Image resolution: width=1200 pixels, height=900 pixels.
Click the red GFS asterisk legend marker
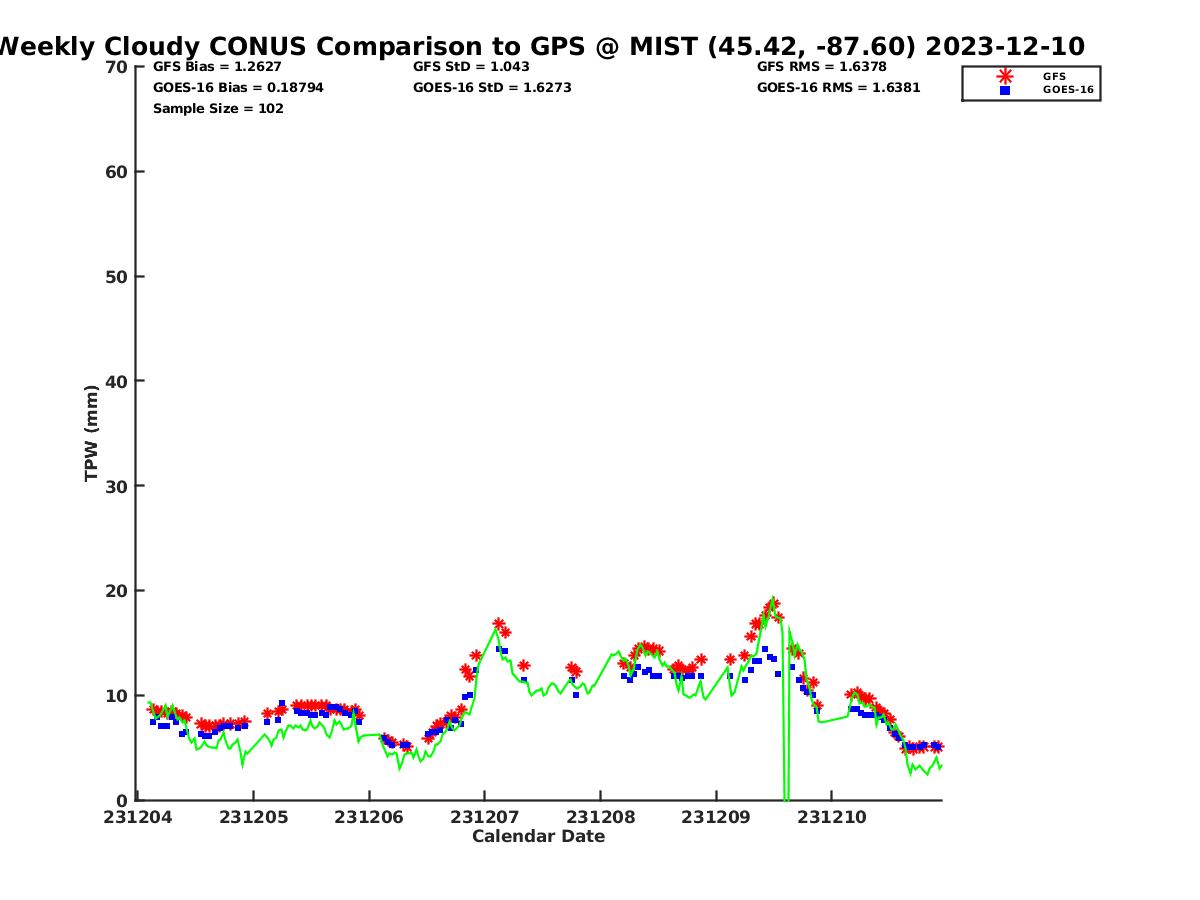coord(1005,76)
